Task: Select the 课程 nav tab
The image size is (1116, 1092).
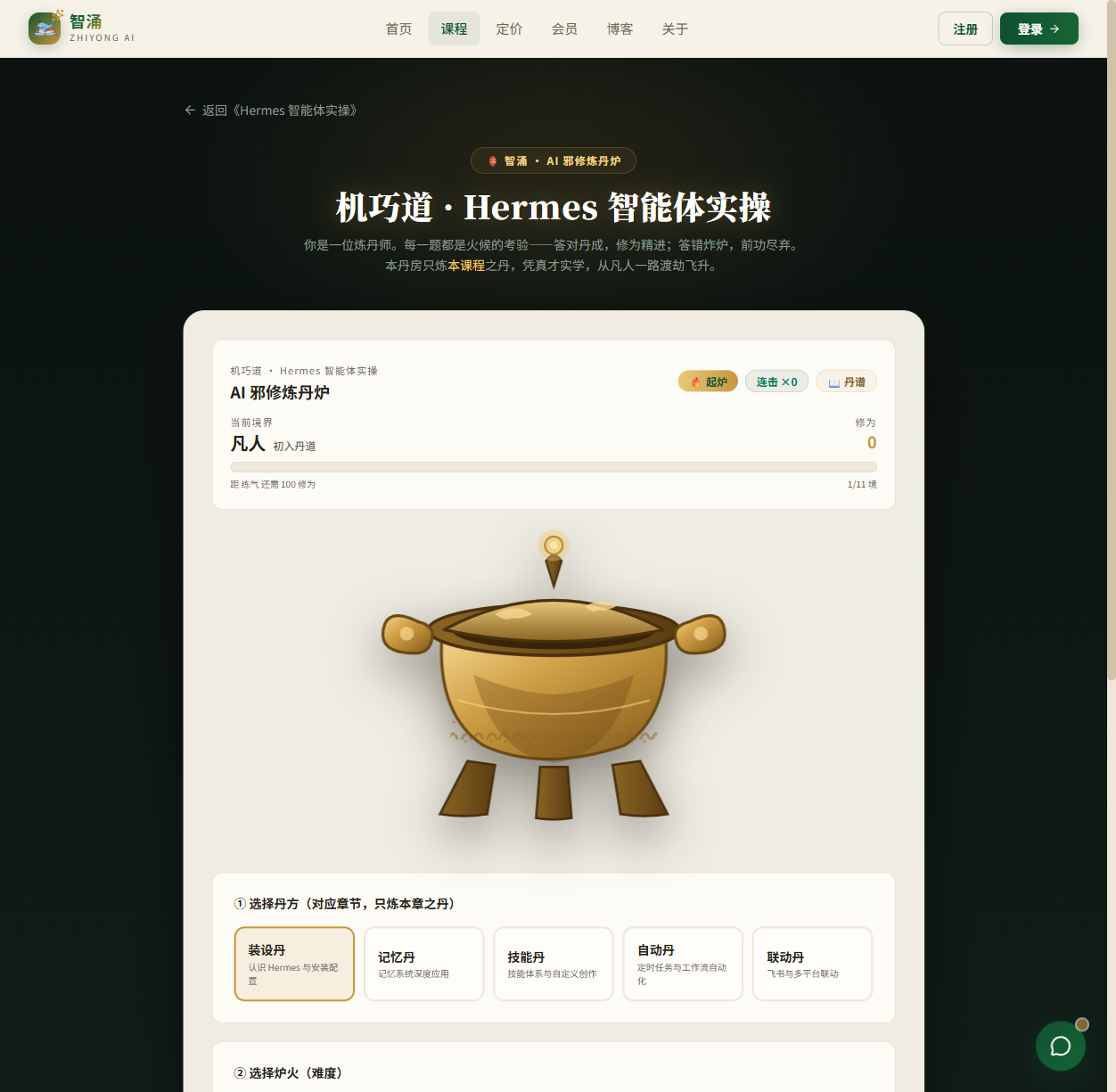Action: tap(454, 29)
